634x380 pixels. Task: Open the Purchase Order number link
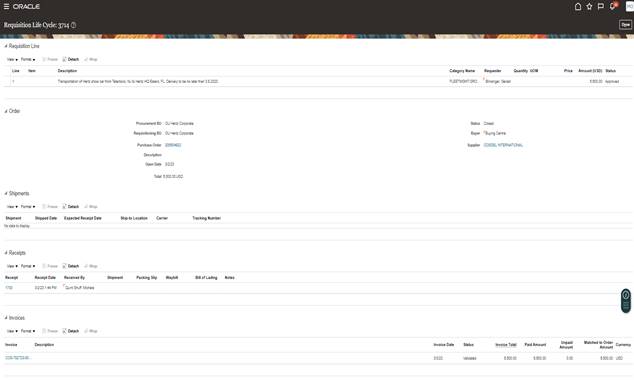coord(173,145)
